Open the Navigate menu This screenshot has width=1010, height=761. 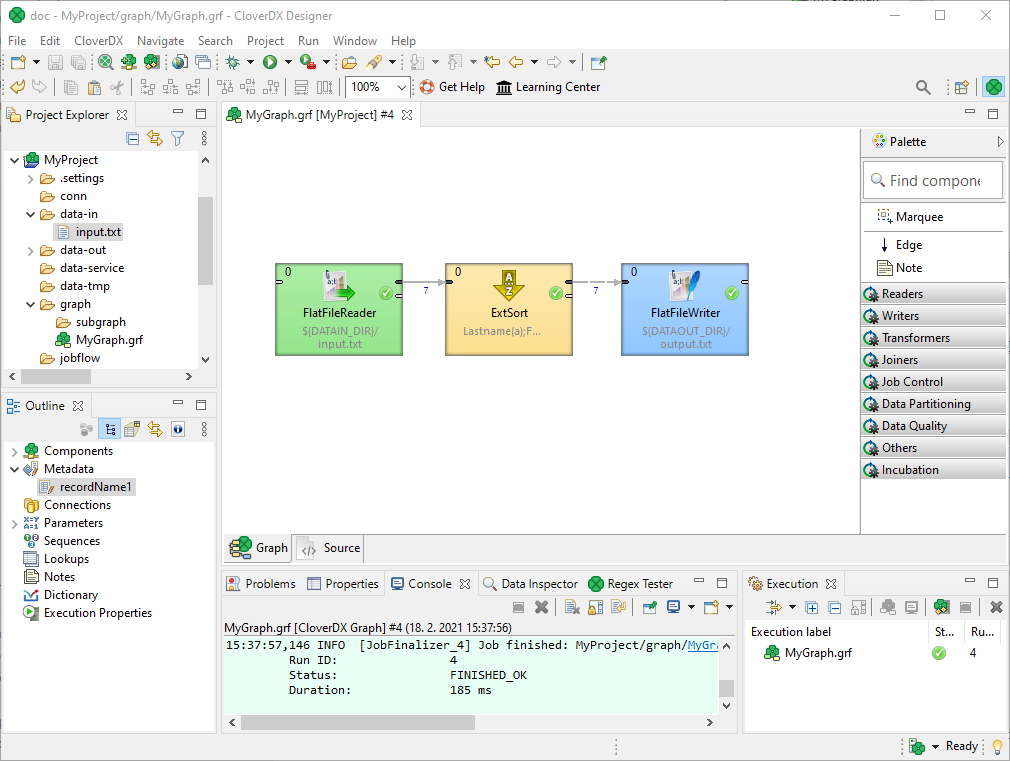[x=160, y=41]
